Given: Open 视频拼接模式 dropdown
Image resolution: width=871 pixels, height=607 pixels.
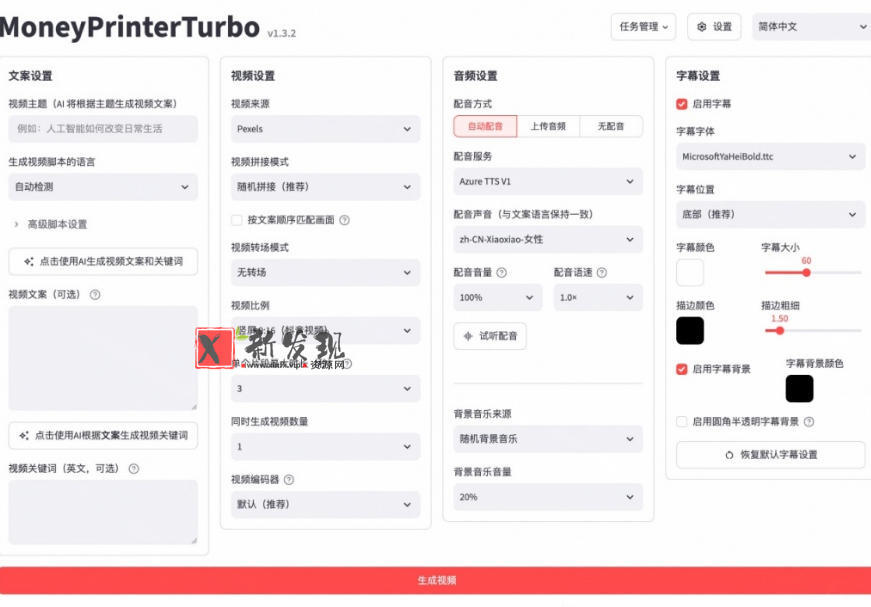Looking at the screenshot, I should pyautogui.click(x=326, y=187).
